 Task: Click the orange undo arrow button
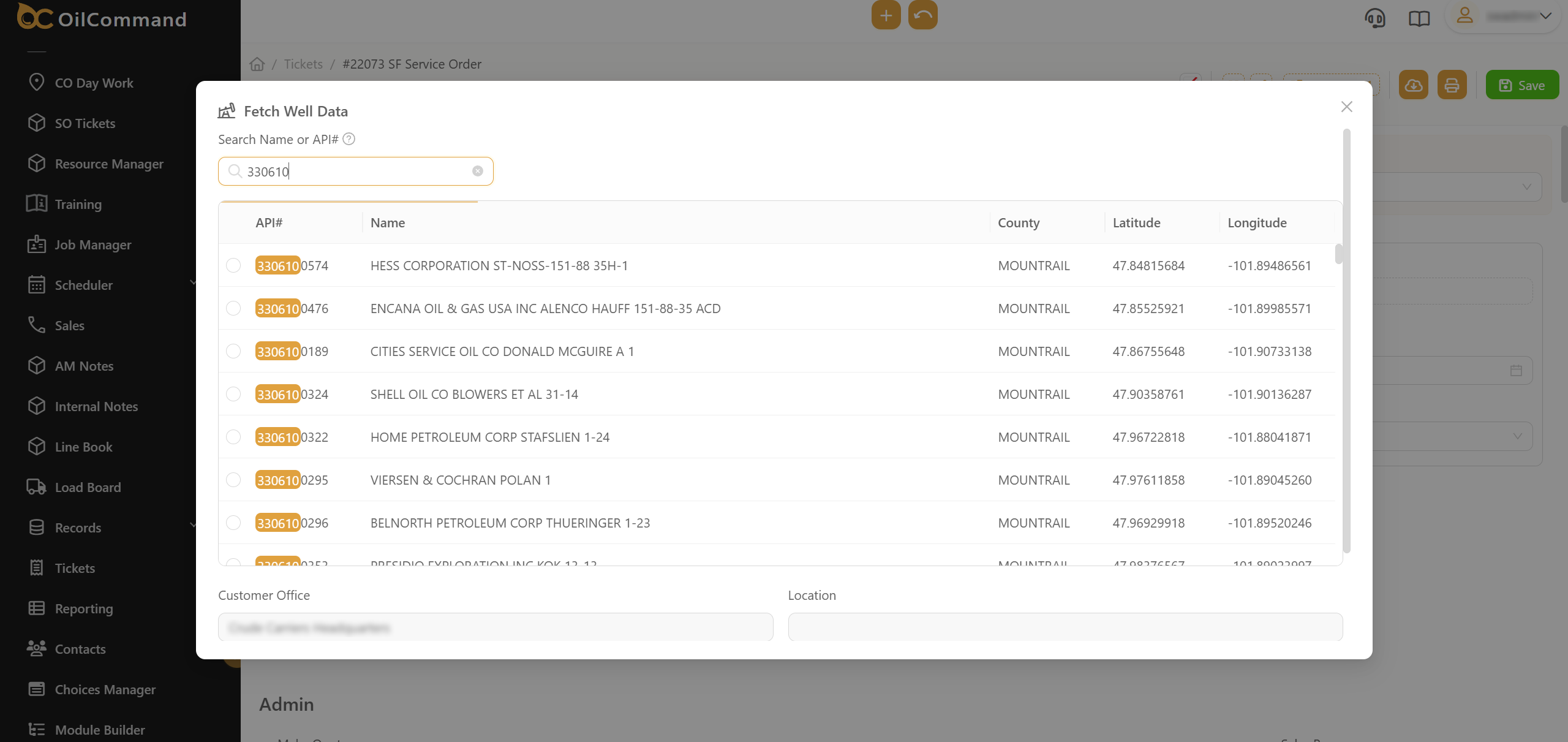(x=922, y=15)
